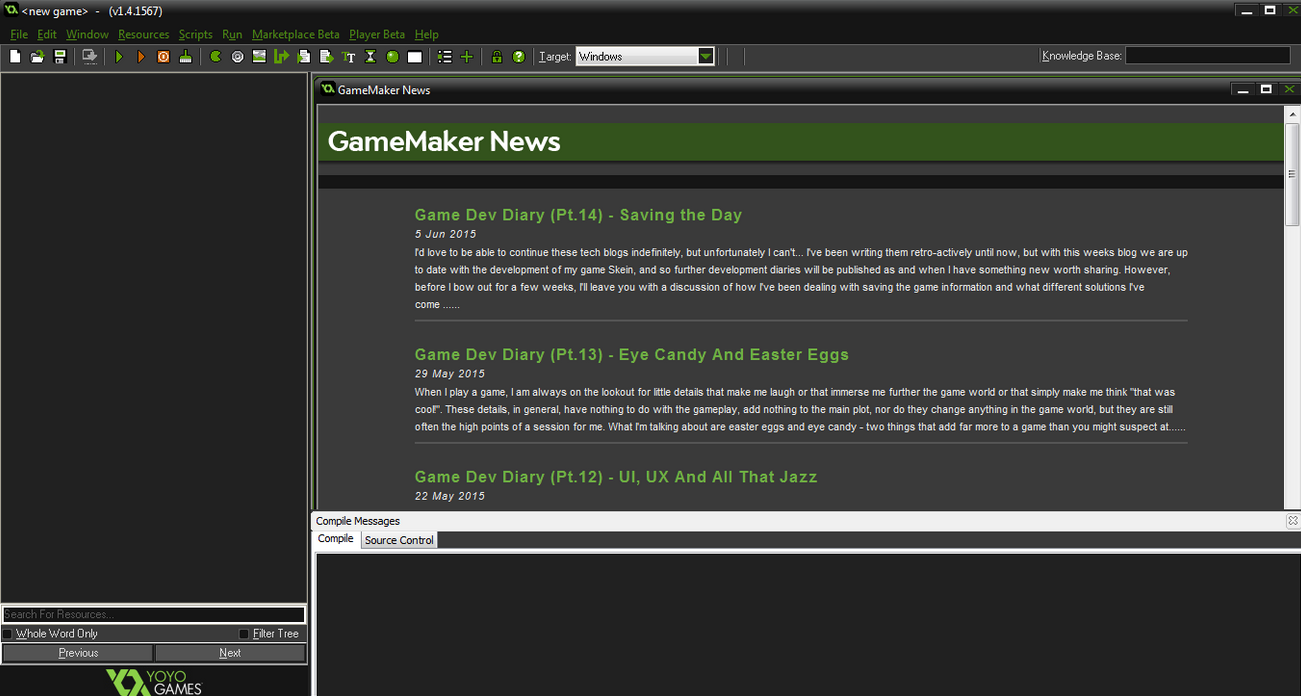Open Game Dev Diary Pt.13 article
This screenshot has width=1301, height=696.
(x=631, y=355)
